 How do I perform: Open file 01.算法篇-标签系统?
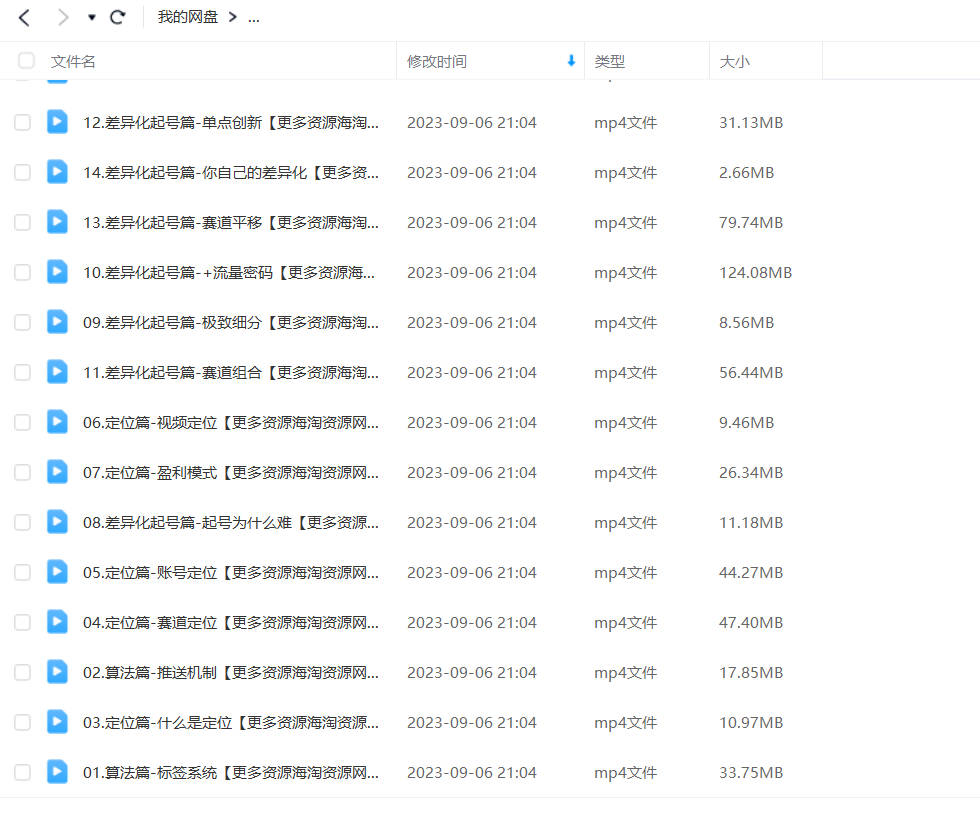tap(231, 773)
